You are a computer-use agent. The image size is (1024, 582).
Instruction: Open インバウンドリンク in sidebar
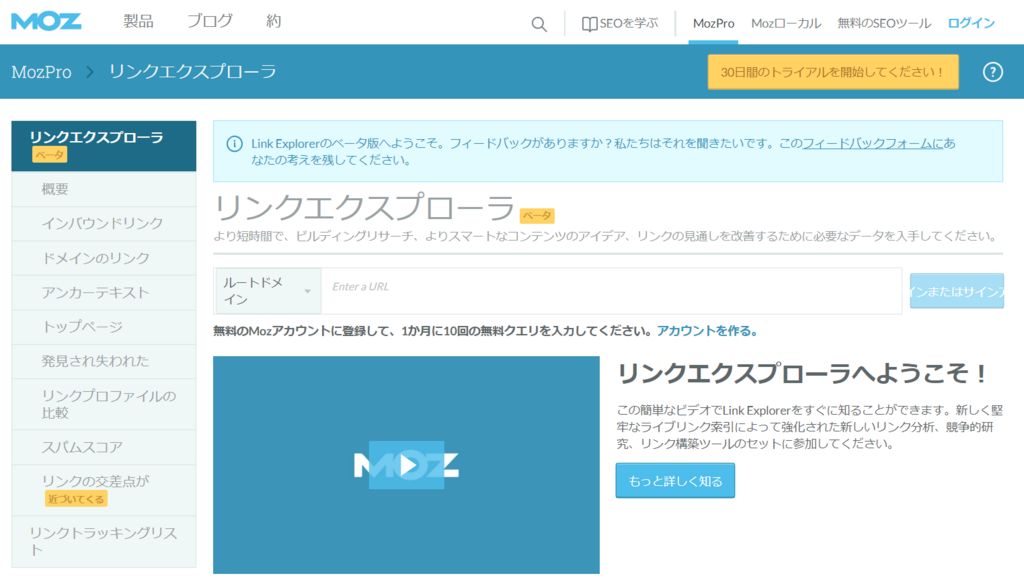coord(104,223)
